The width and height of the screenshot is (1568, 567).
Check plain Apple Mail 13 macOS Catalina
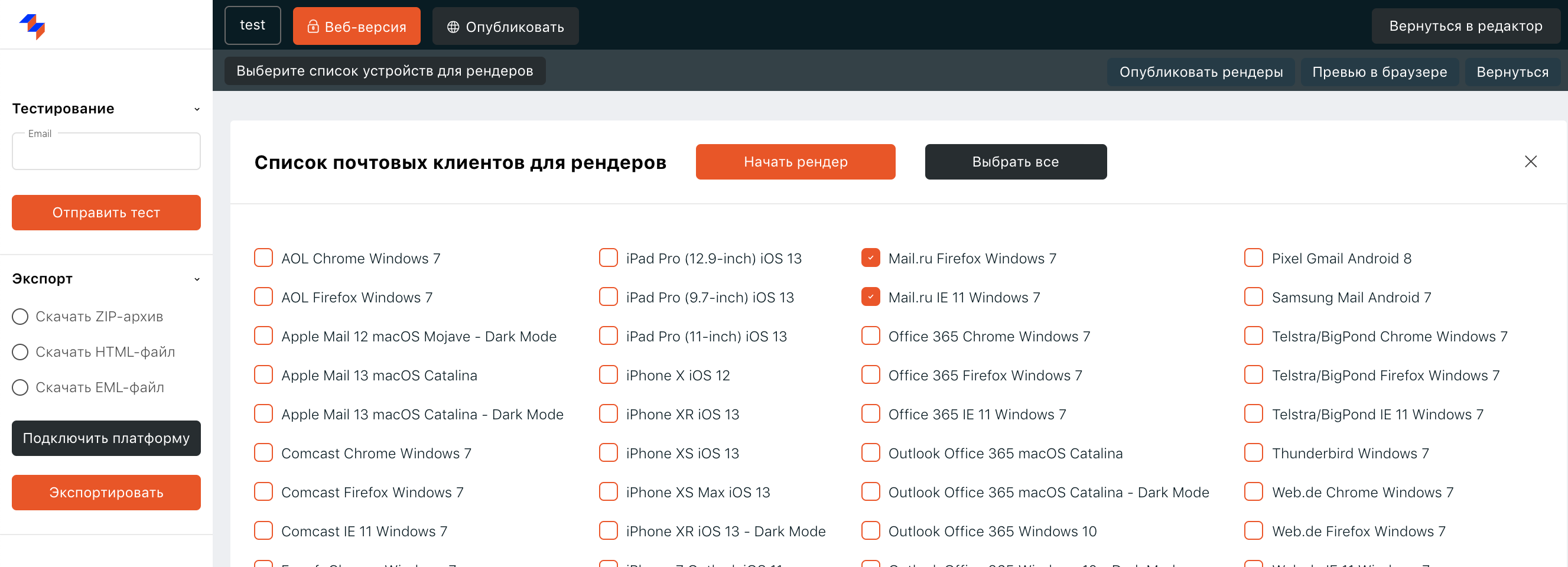pyautogui.click(x=263, y=375)
